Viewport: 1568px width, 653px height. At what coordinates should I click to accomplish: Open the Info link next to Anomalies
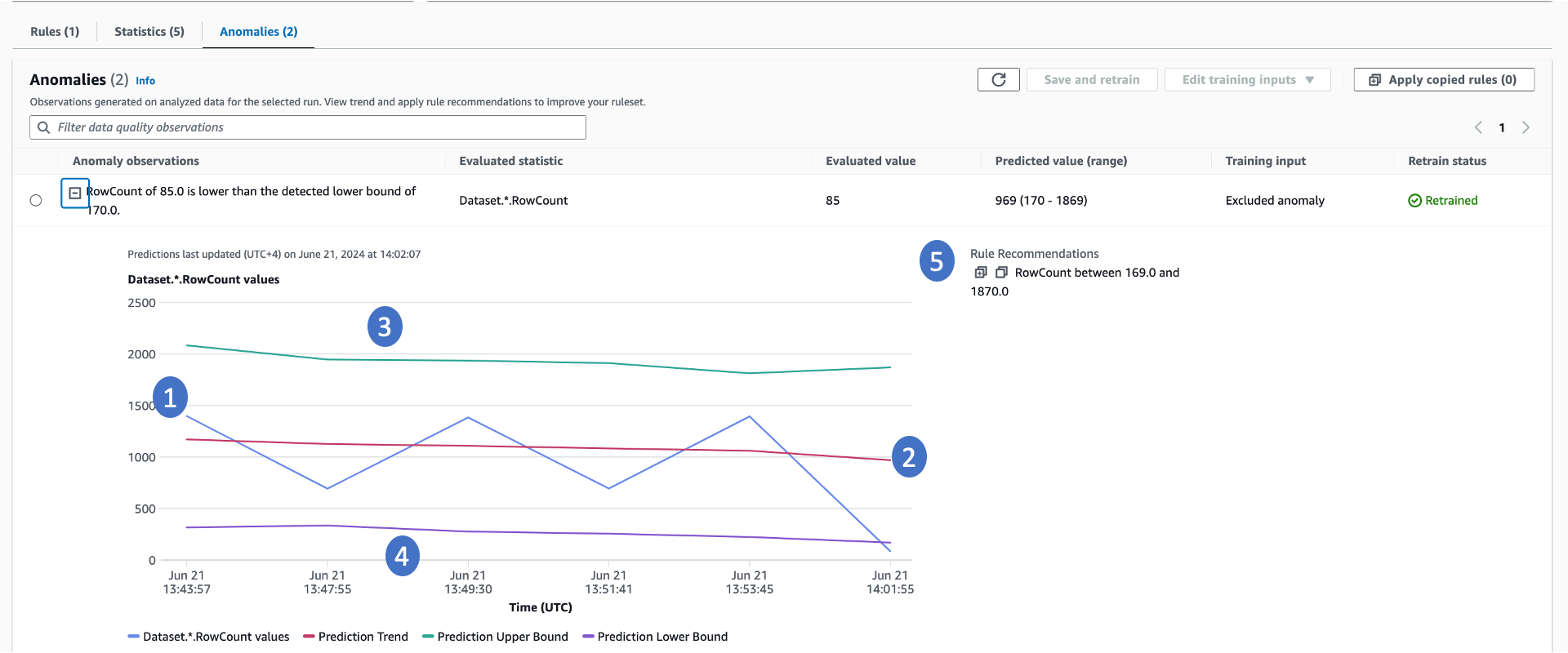click(x=145, y=81)
